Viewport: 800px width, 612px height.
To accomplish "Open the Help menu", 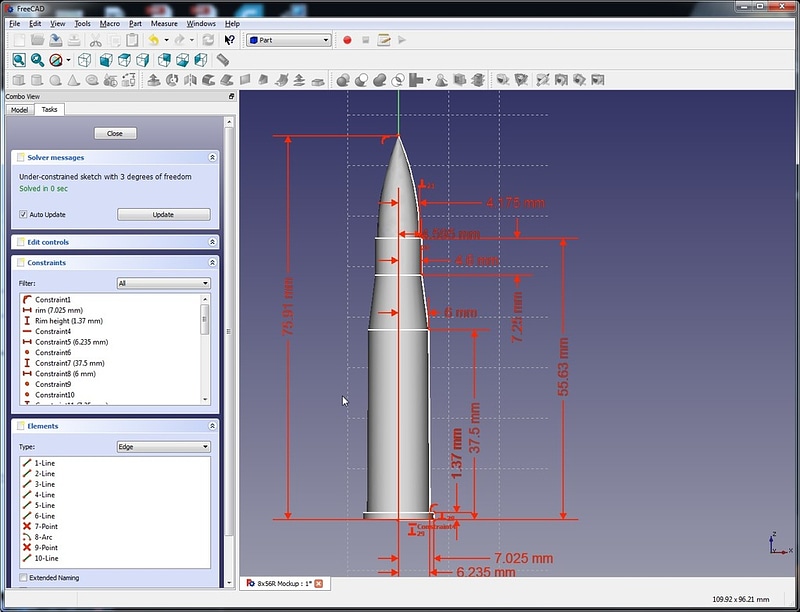I will pyautogui.click(x=232, y=23).
